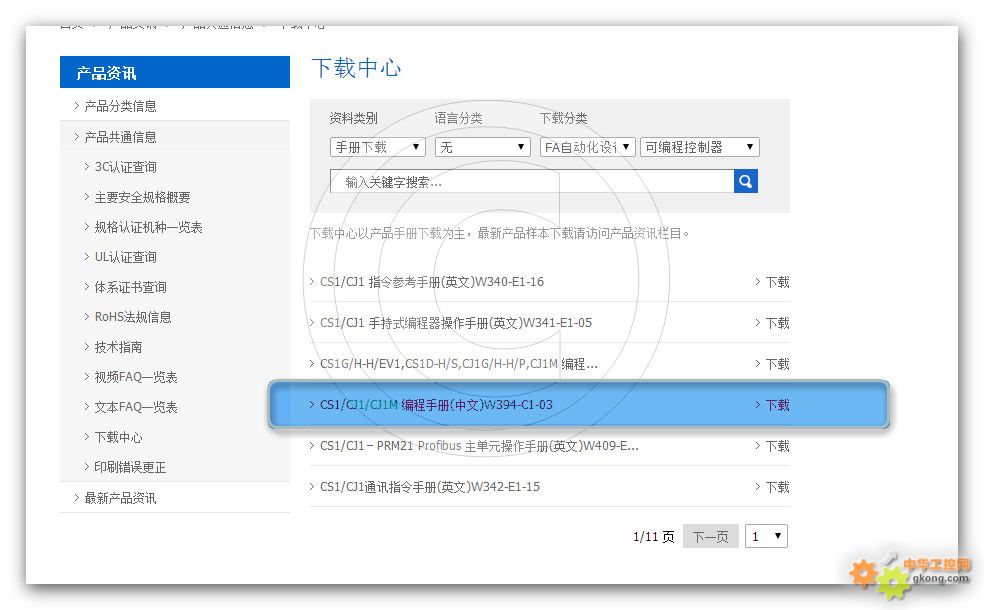Open RoHS法规信息 sidebar item
Viewport: 984px width, 610px height.
(x=132, y=317)
